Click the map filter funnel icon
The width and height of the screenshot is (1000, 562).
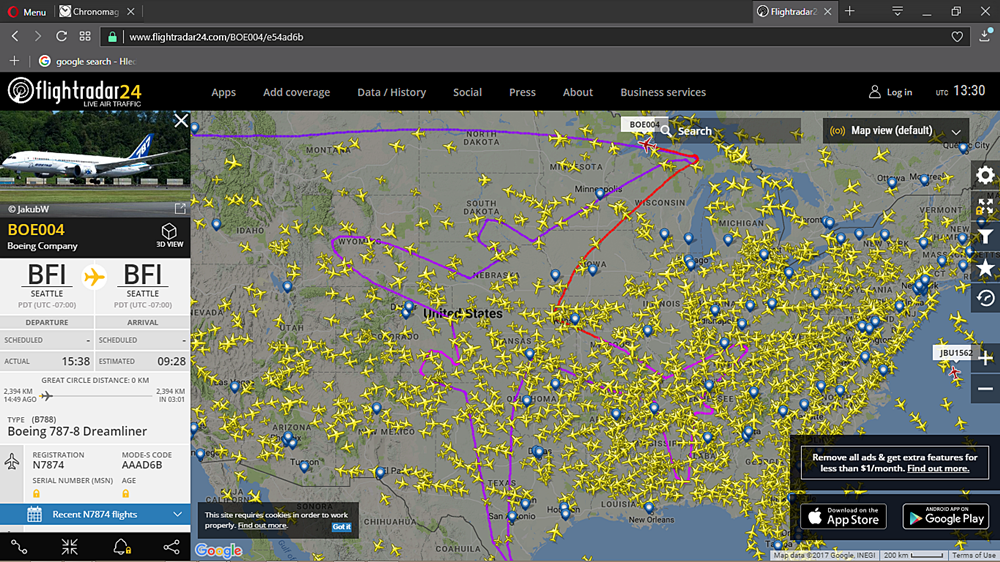(985, 237)
